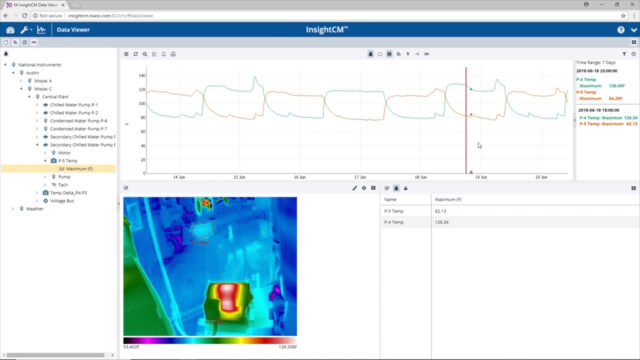This screenshot has width=640, height=360.
Task: Click the pencil edit icon above thermal image
Action: click(x=355, y=188)
